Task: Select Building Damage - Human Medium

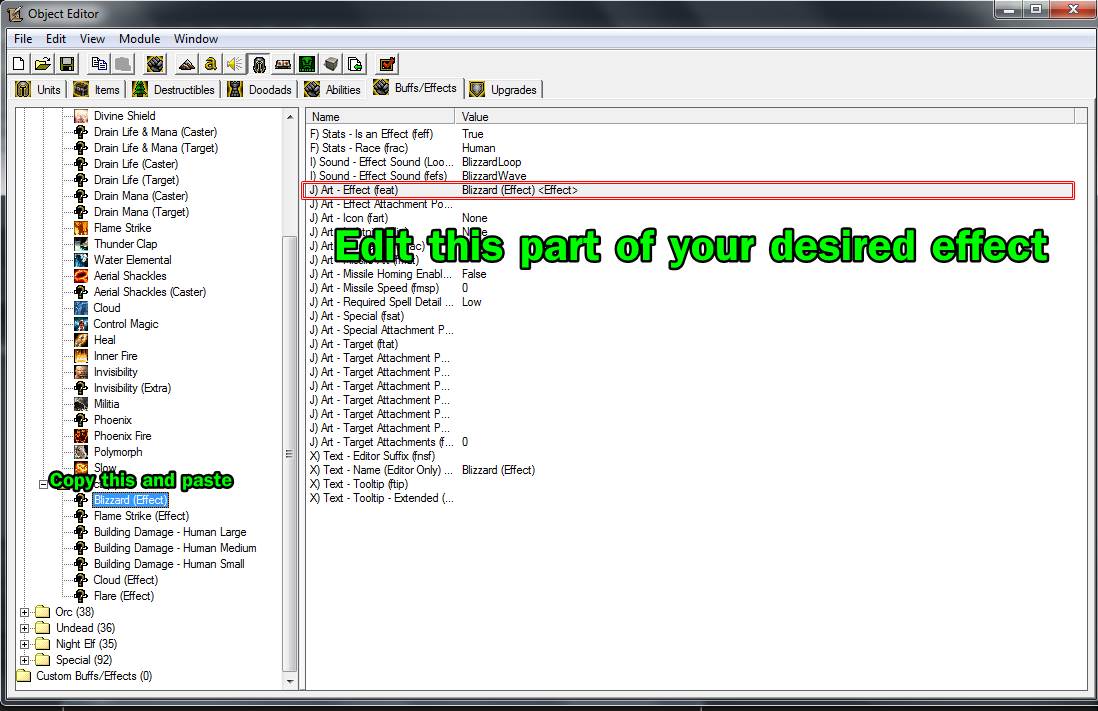Action: click(x=175, y=548)
